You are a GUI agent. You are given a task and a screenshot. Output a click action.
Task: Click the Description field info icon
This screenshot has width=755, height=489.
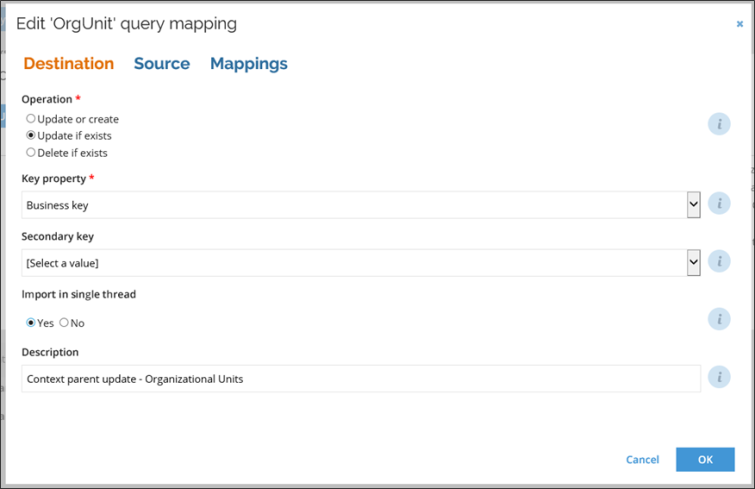point(719,377)
